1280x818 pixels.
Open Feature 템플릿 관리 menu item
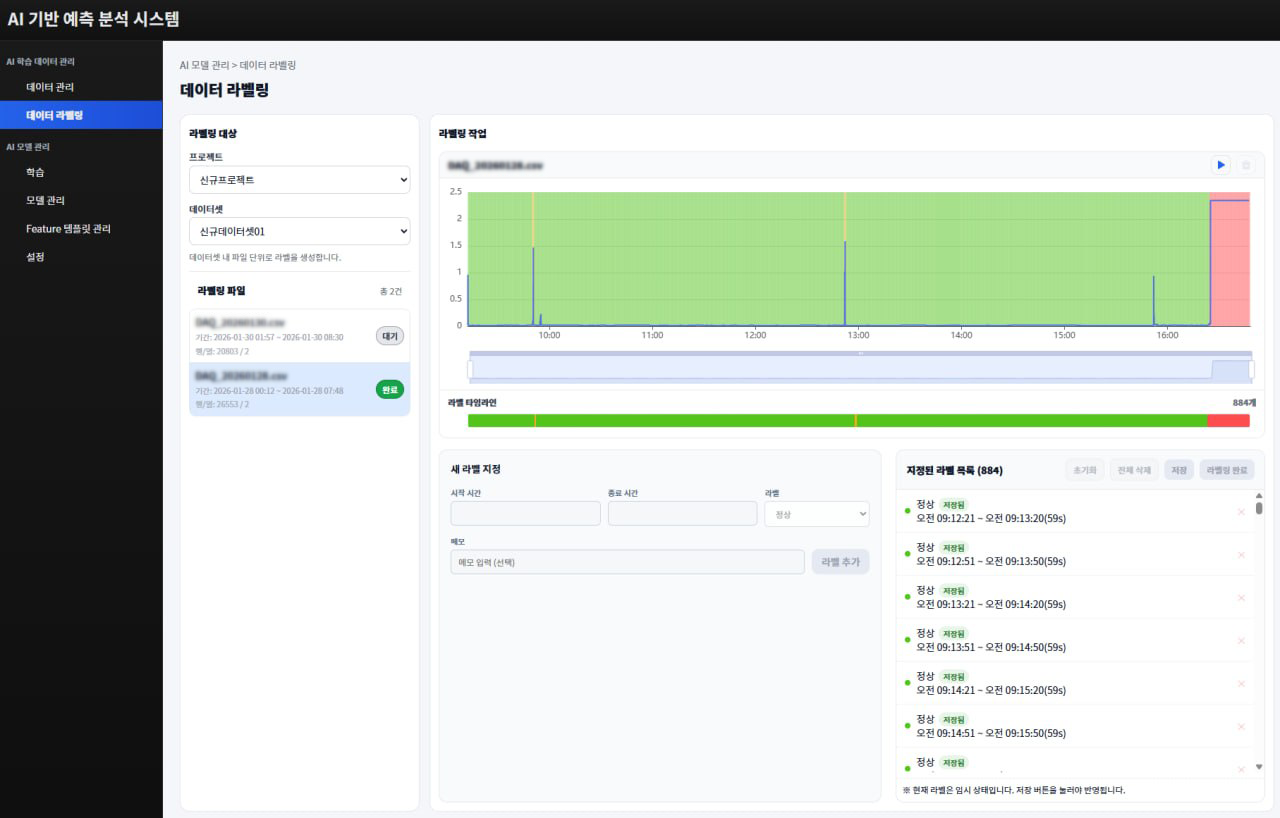tap(68, 229)
